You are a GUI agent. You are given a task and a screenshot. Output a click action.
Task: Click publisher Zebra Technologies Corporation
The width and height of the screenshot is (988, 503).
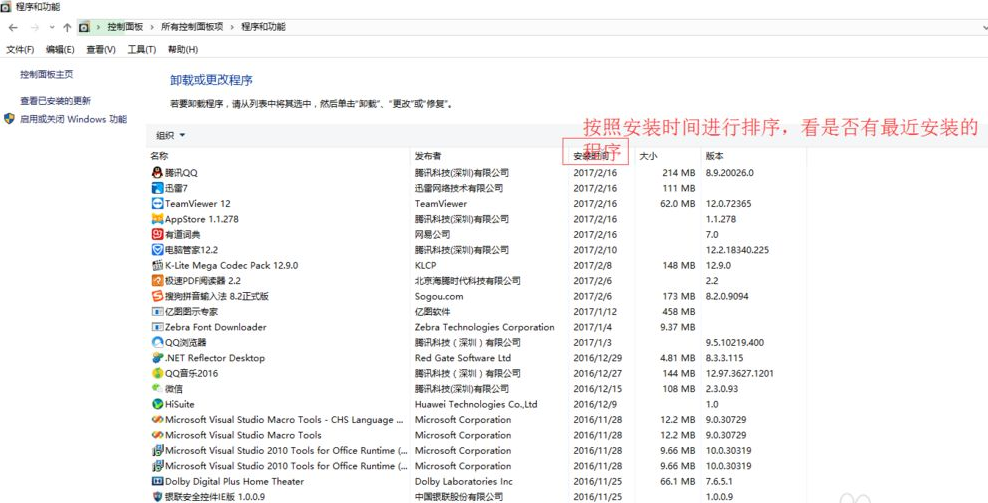485,327
